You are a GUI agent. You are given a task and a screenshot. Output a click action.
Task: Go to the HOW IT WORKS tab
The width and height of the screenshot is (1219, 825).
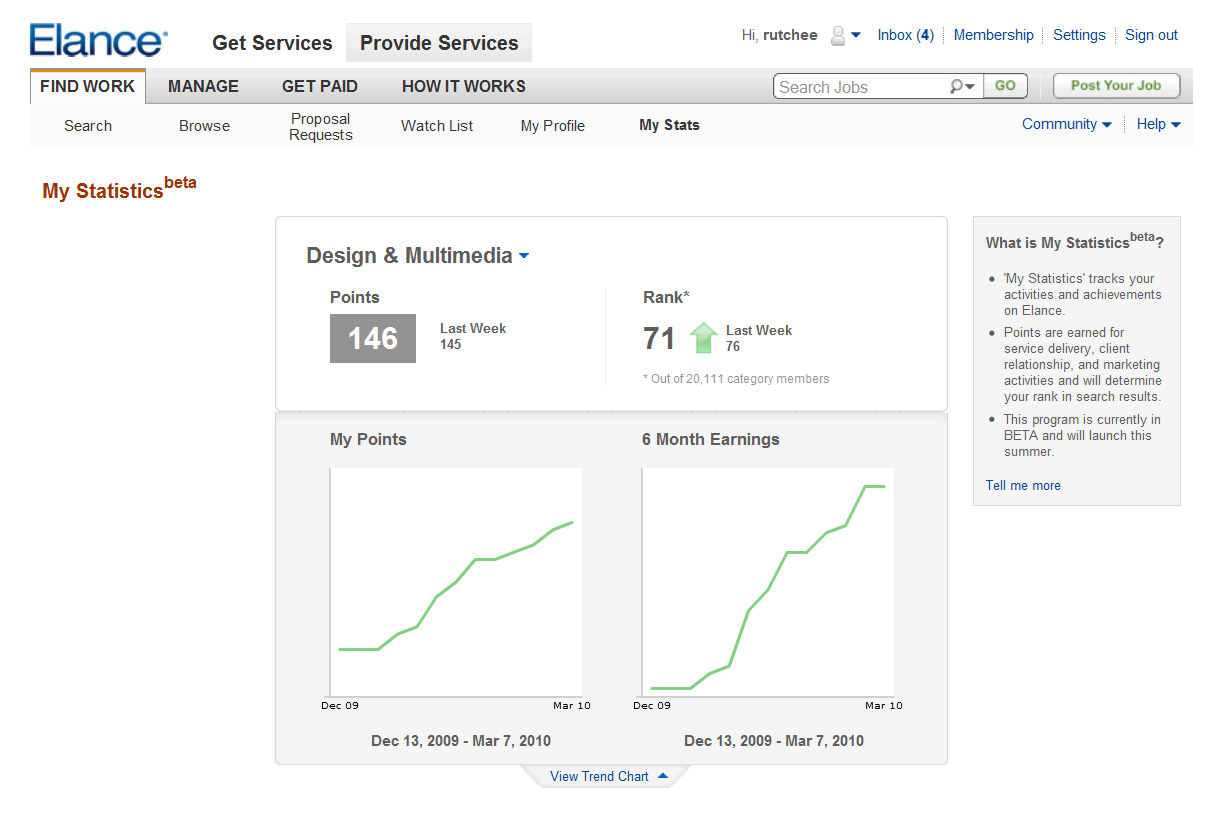pyautogui.click(x=463, y=86)
